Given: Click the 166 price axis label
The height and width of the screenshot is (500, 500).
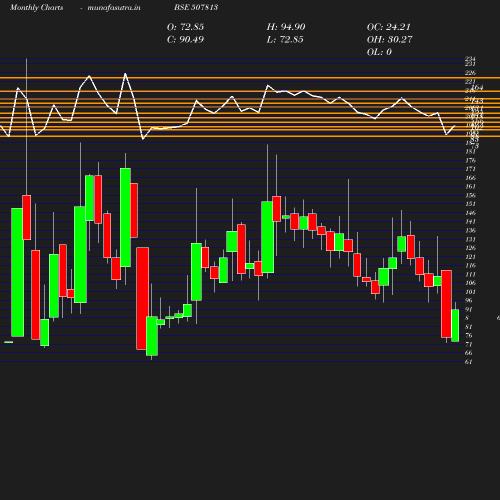Looking at the screenshot, I should (470, 178).
